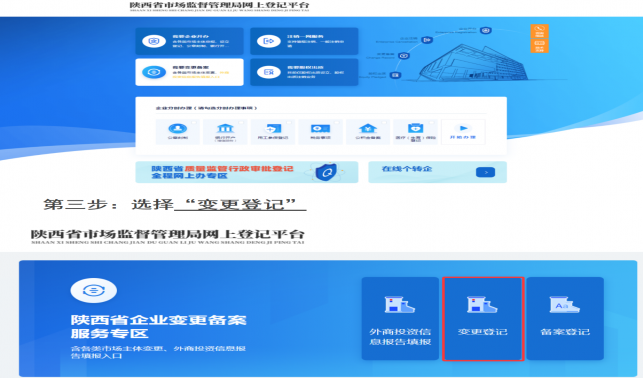Click the 税务事项 ticket icon

[x=320, y=129]
